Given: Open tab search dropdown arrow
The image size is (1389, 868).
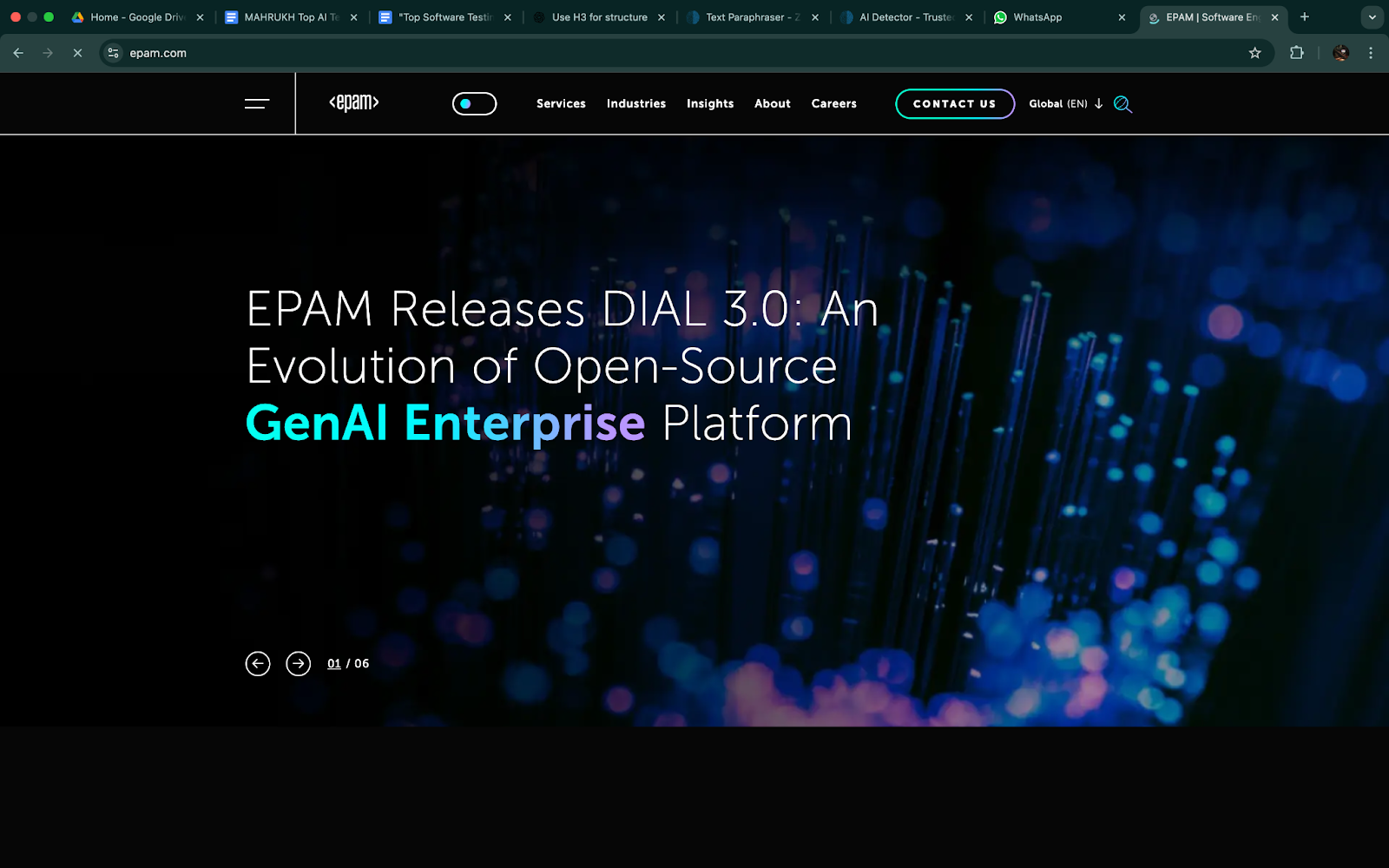Looking at the screenshot, I should [1372, 17].
